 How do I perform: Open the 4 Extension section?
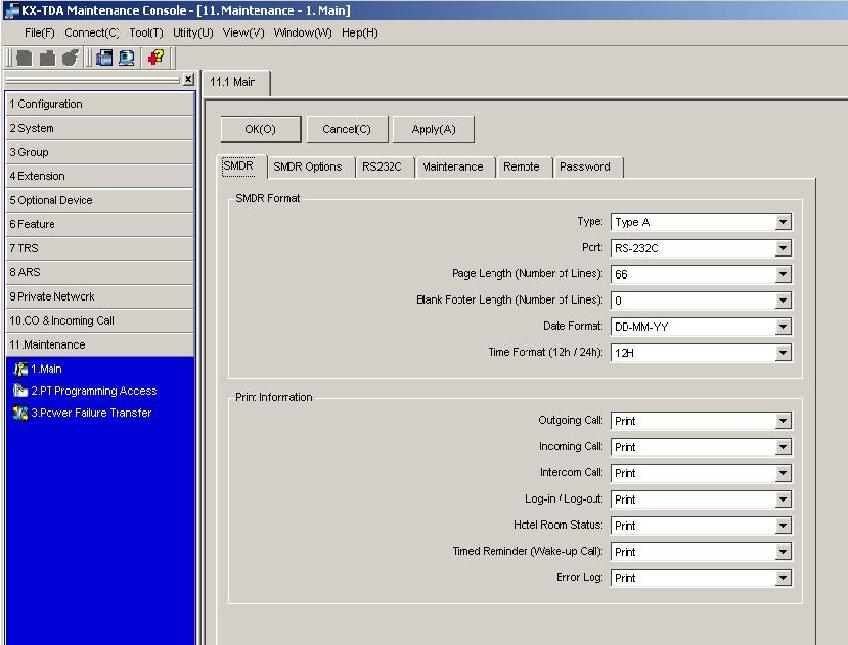[x=100, y=176]
